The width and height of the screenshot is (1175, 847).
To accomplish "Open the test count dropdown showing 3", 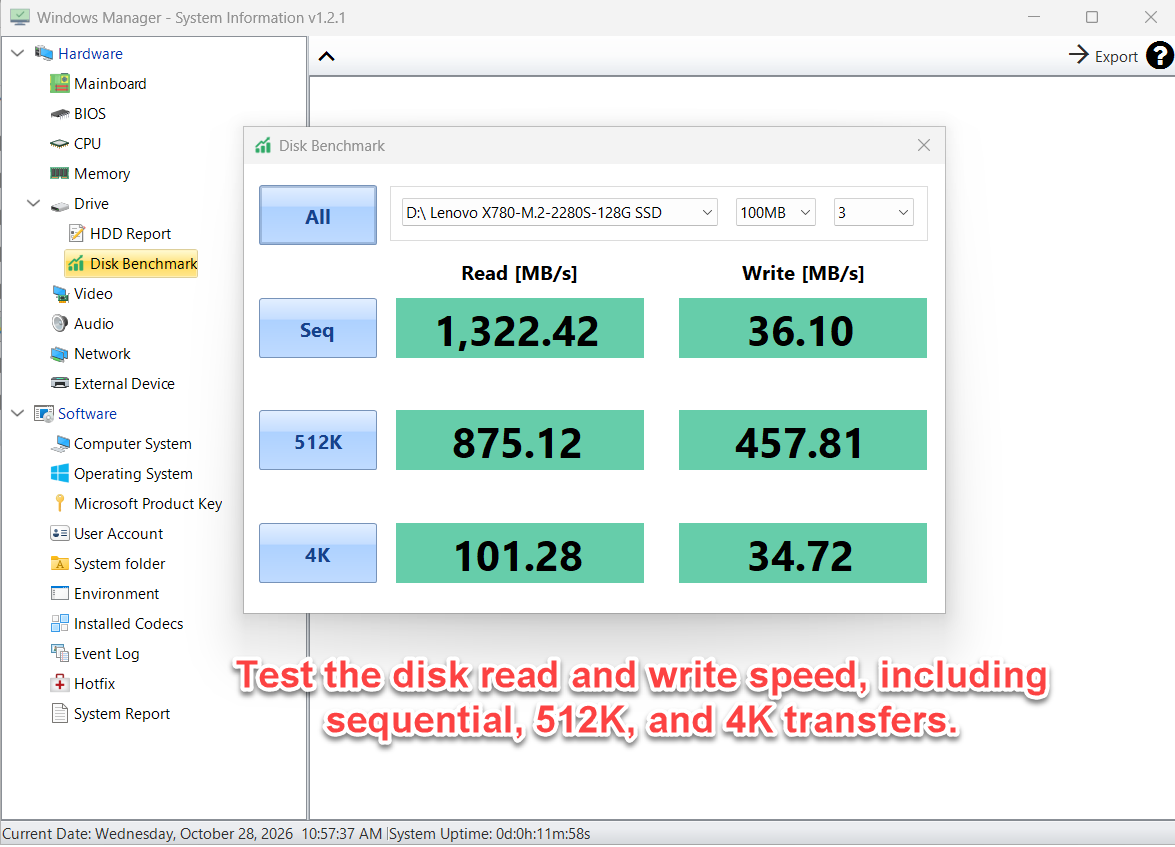I will coord(873,213).
